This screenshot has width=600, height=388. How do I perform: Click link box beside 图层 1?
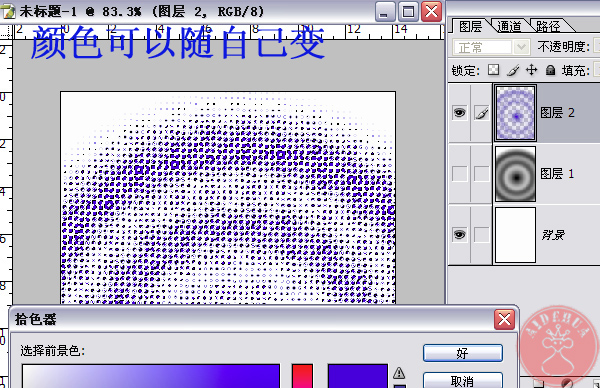[x=481, y=174]
